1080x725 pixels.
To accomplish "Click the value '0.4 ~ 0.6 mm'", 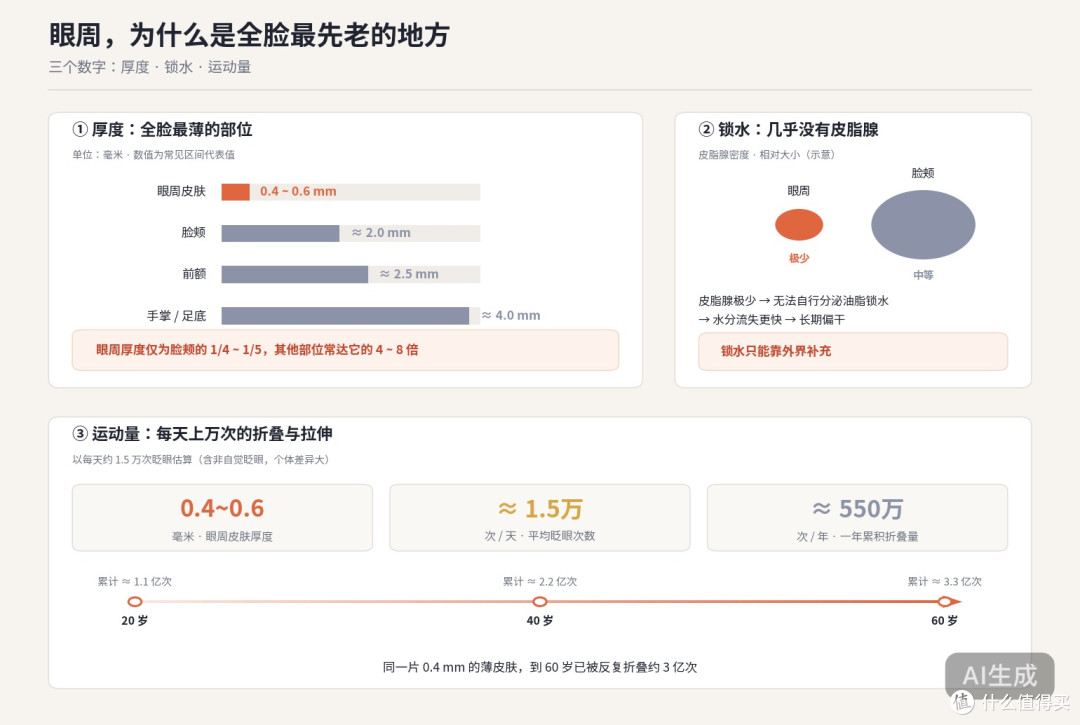I will tap(298, 191).
